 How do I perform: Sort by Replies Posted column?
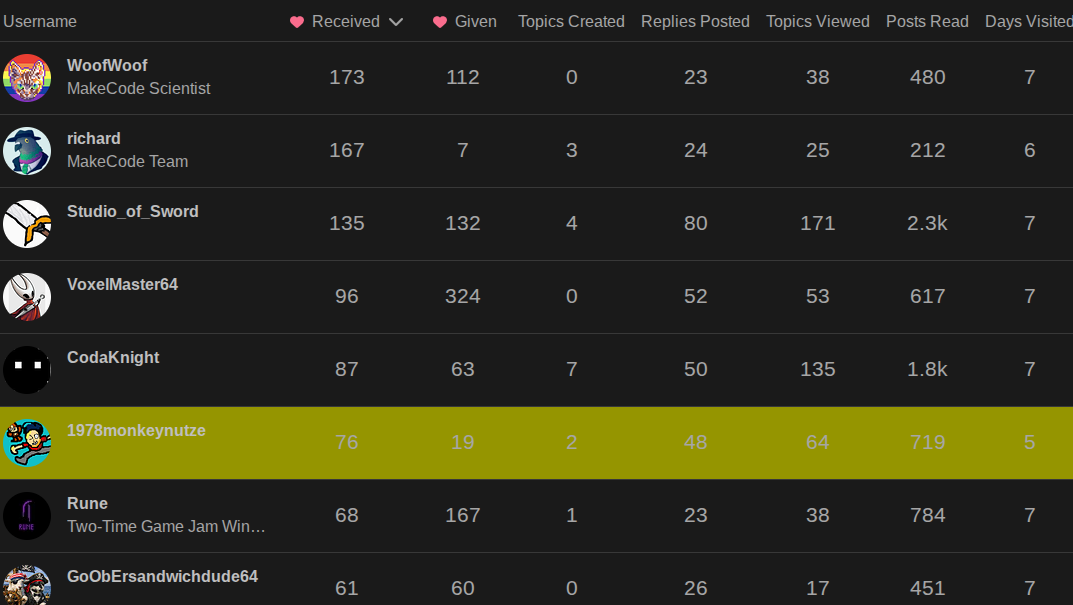point(695,22)
